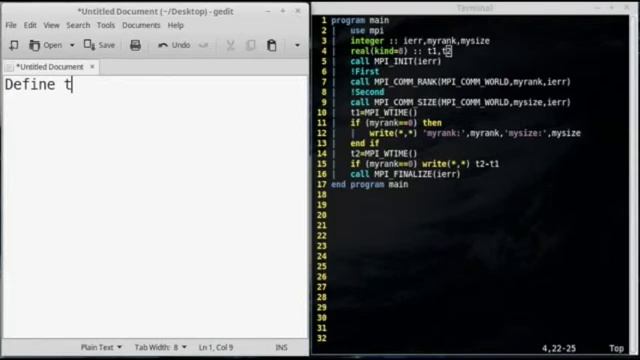
Task: Click in the gedit text area after 'Define t'
Action: tap(73, 85)
